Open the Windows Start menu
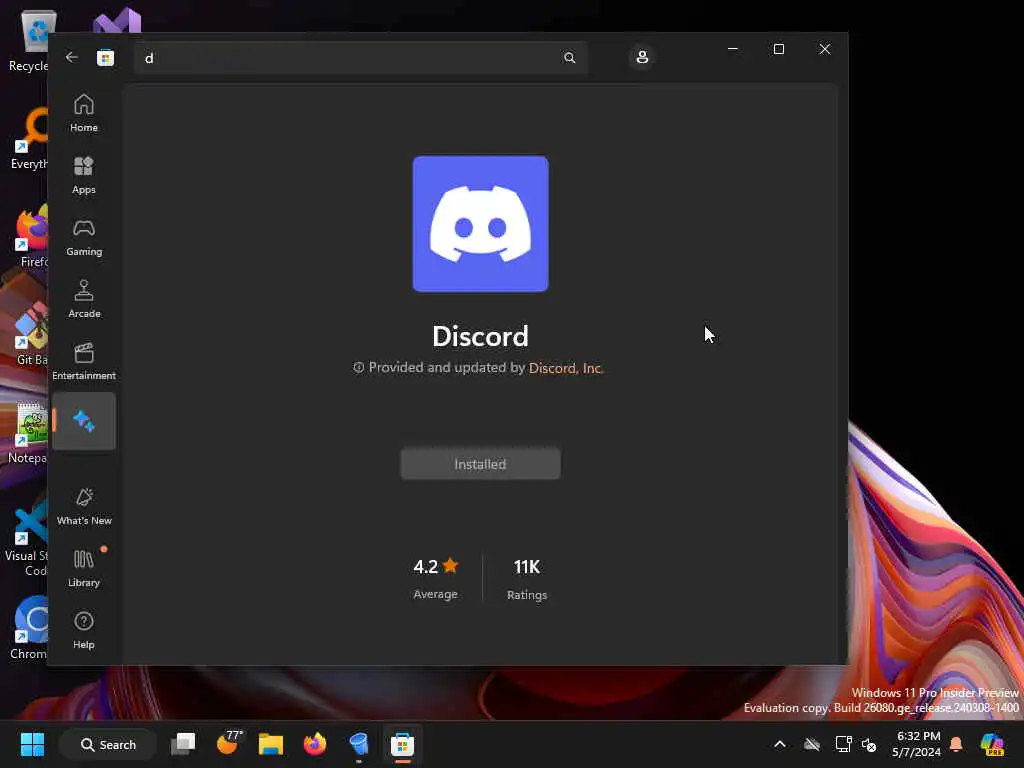The width and height of the screenshot is (1024, 768). [x=32, y=744]
